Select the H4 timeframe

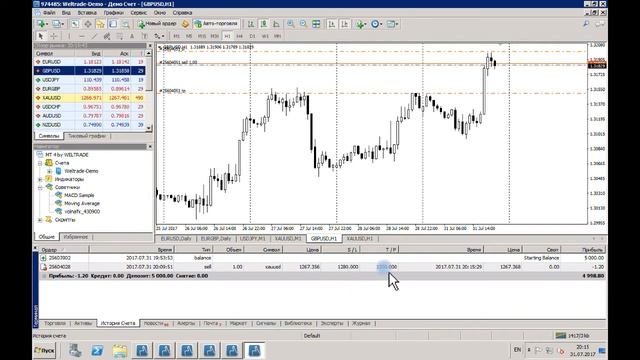tap(240, 36)
